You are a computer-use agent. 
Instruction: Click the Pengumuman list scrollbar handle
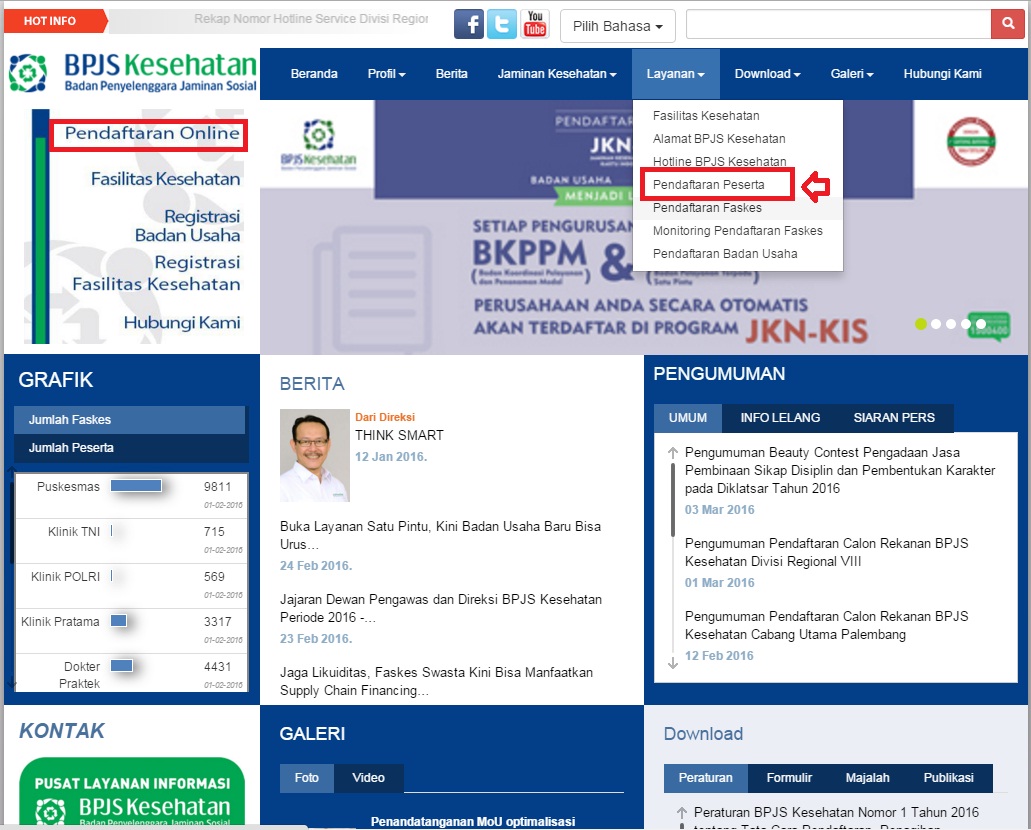pos(673,500)
